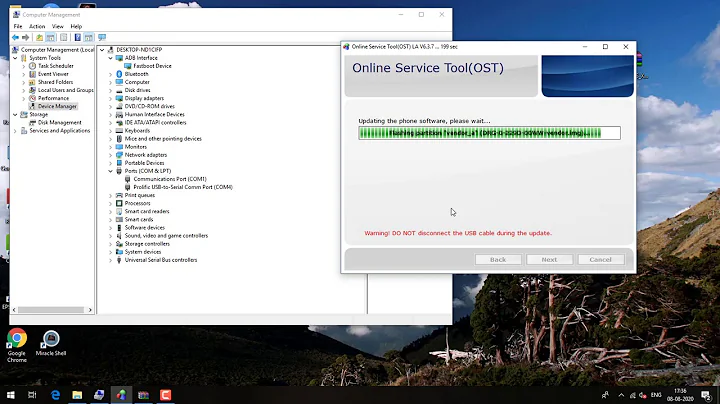Open the Windows Start menu
Image resolution: width=720 pixels, height=404 pixels.
click(x=11, y=395)
